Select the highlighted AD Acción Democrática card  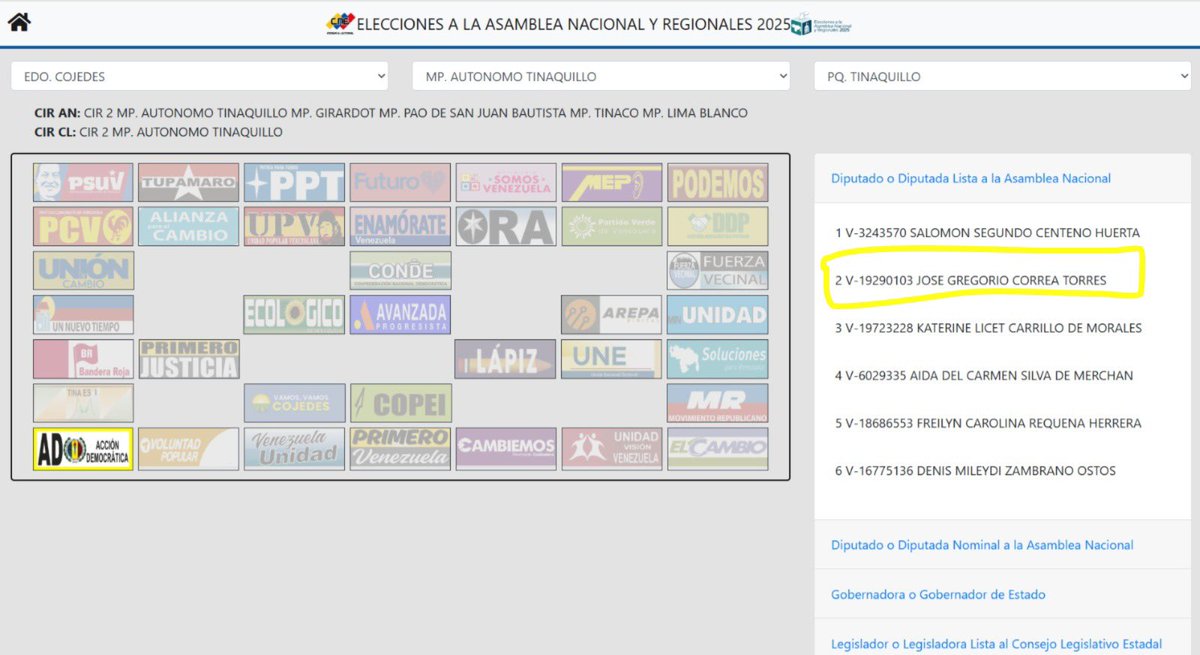tap(83, 448)
